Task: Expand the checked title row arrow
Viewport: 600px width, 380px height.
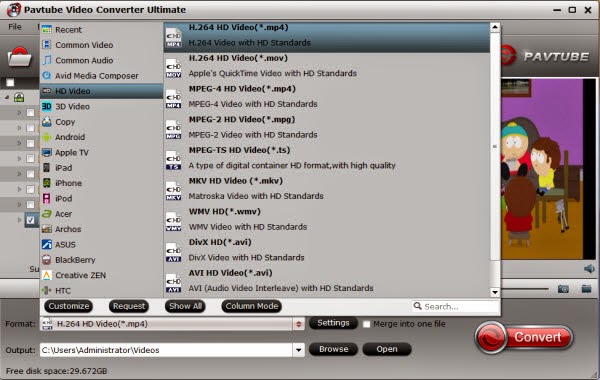Action: point(19,220)
